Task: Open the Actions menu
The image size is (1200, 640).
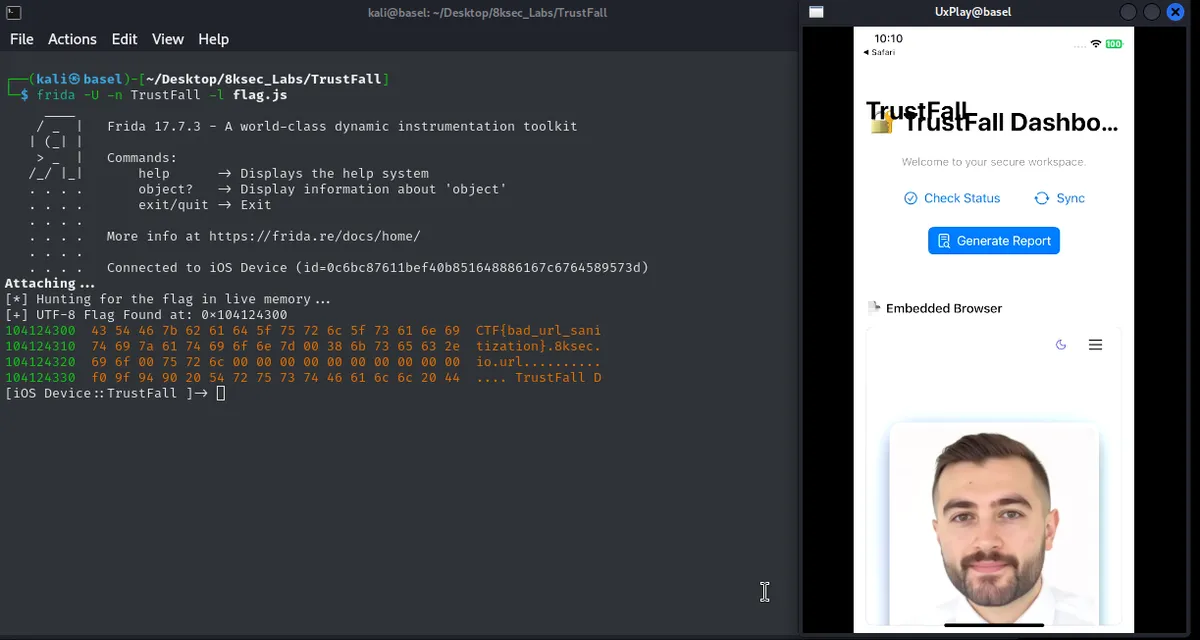Action: (x=72, y=39)
